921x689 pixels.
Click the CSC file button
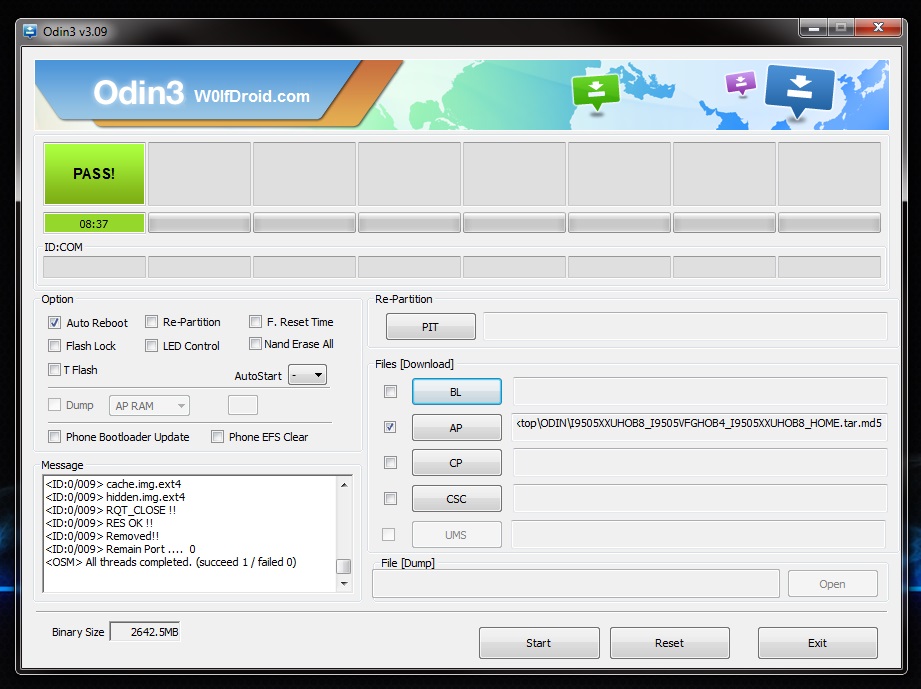[456, 499]
